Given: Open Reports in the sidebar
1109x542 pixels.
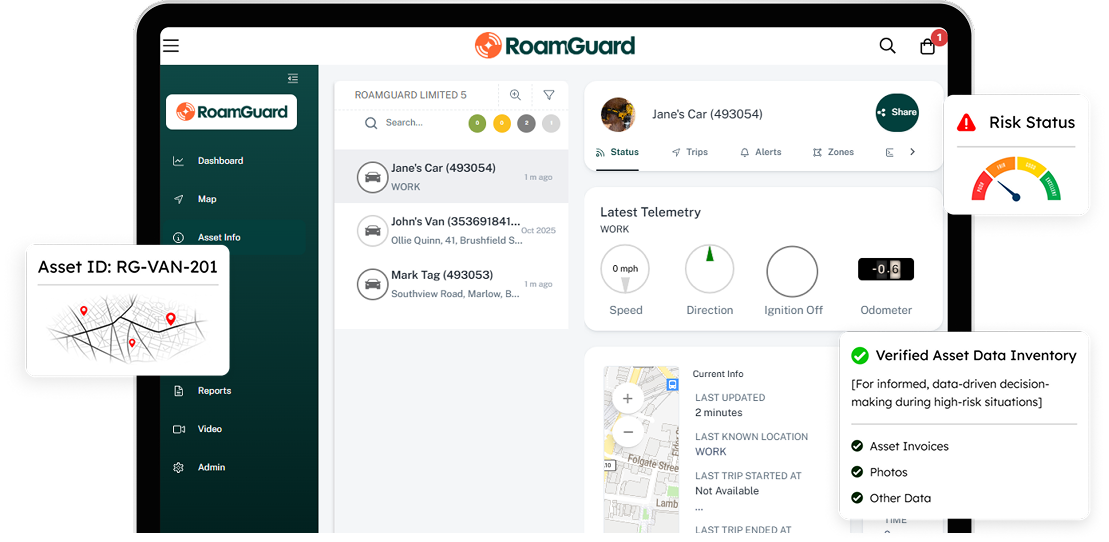Looking at the screenshot, I should (x=214, y=391).
